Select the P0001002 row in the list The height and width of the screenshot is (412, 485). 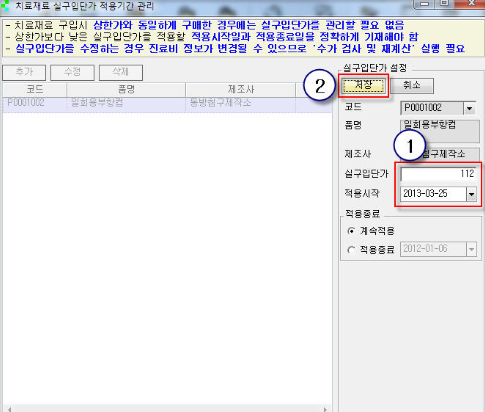pyautogui.click(x=167, y=104)
